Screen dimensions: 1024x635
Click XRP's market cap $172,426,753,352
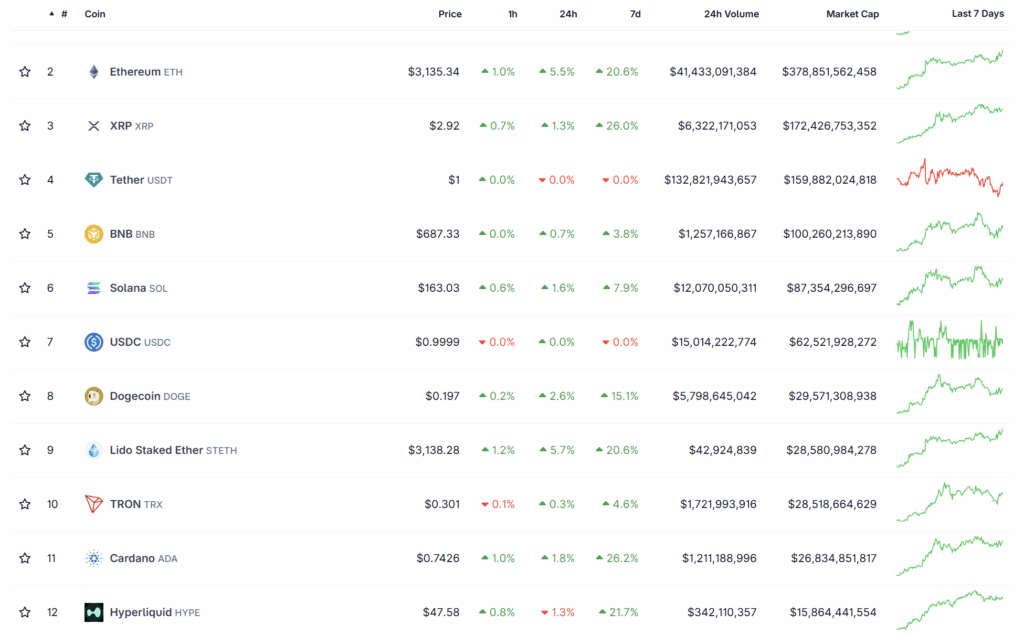click(x=829, y=125)
